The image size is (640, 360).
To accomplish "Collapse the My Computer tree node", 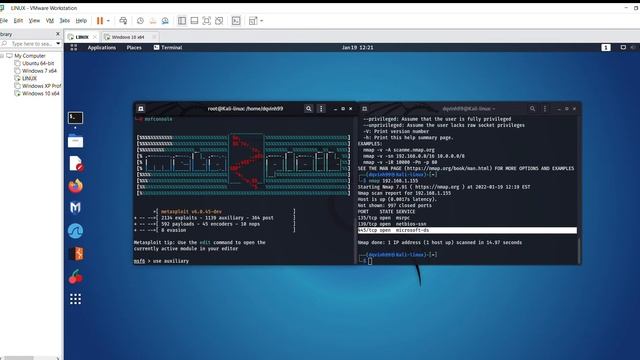I will click(2, 56).
